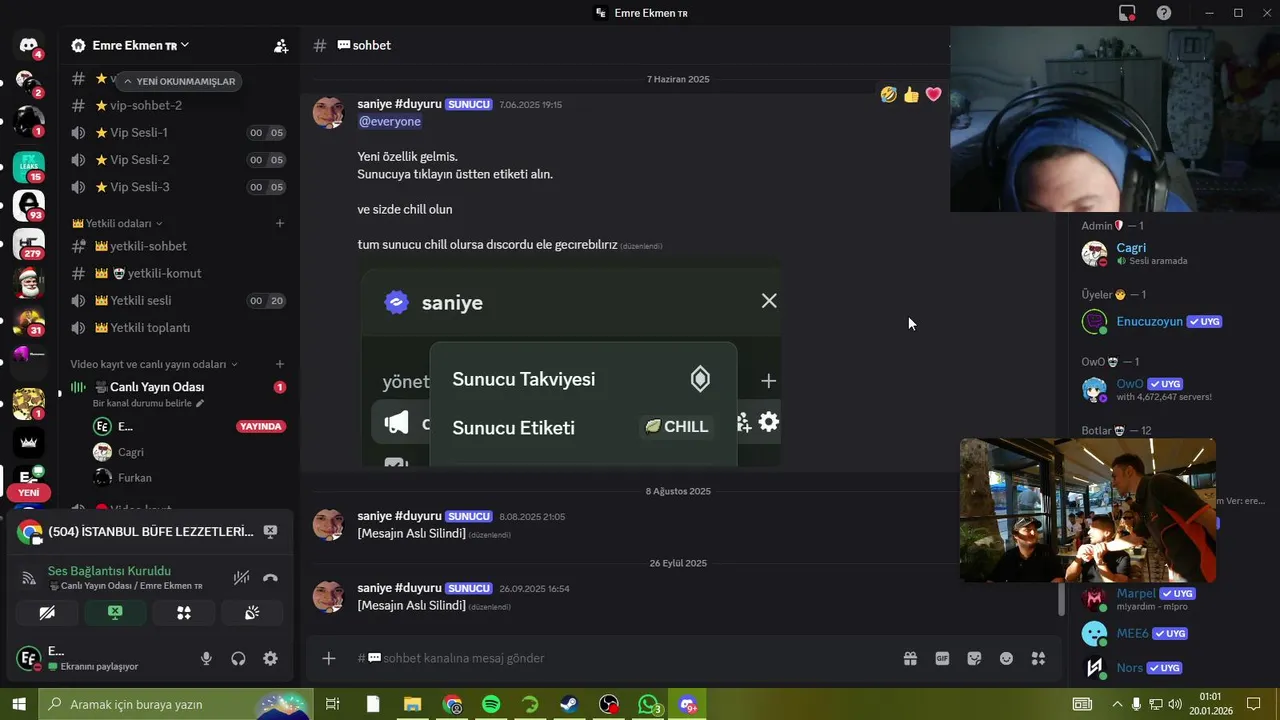Viewport: 1280px width, 720px height.
Task: Open the invite people icon beside server name
Action: click(x=281, y=46)
